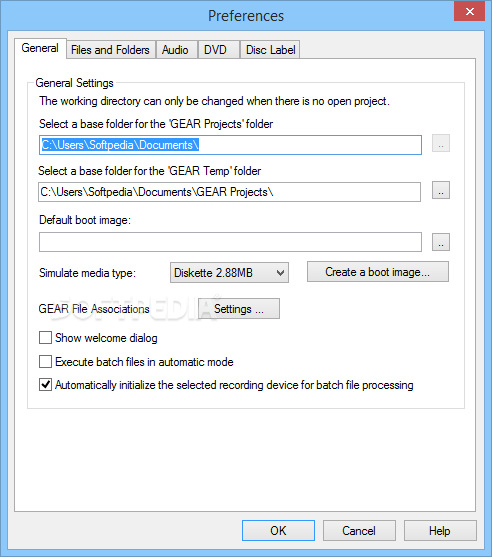Close the Preferences window
The width and height of the screenshot is (492, 557).
coord(470,11)
